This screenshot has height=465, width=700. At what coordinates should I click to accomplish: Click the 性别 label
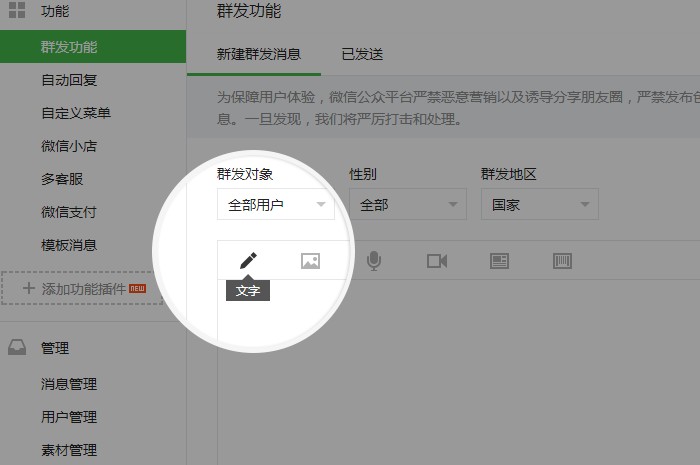[362, 174]
